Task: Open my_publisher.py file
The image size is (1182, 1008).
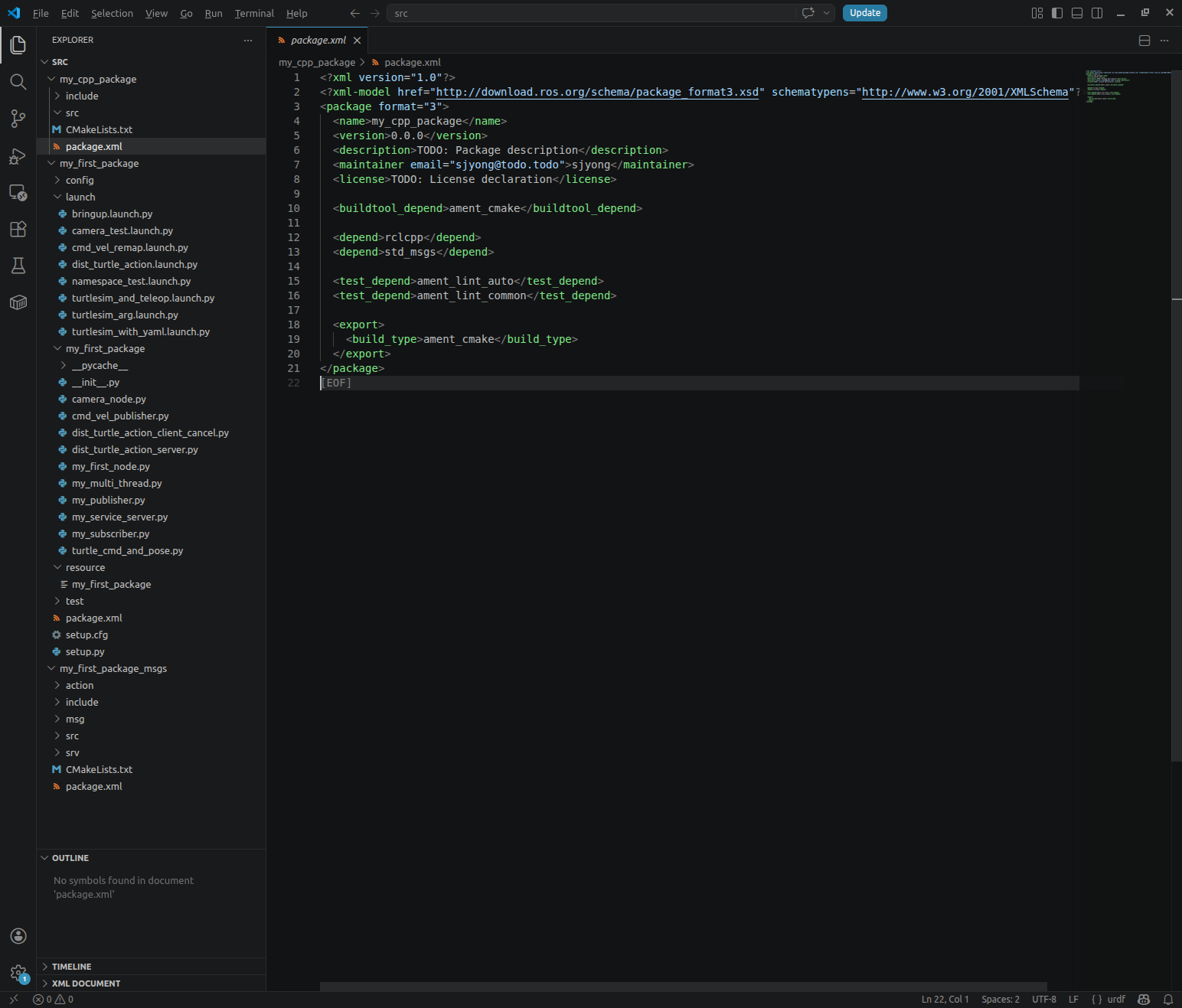Action: pos(151,500)
